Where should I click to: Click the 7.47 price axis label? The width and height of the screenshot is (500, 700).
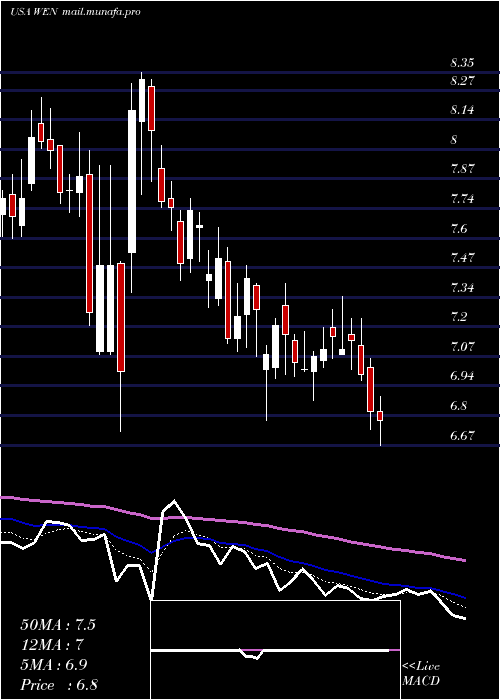462,258
